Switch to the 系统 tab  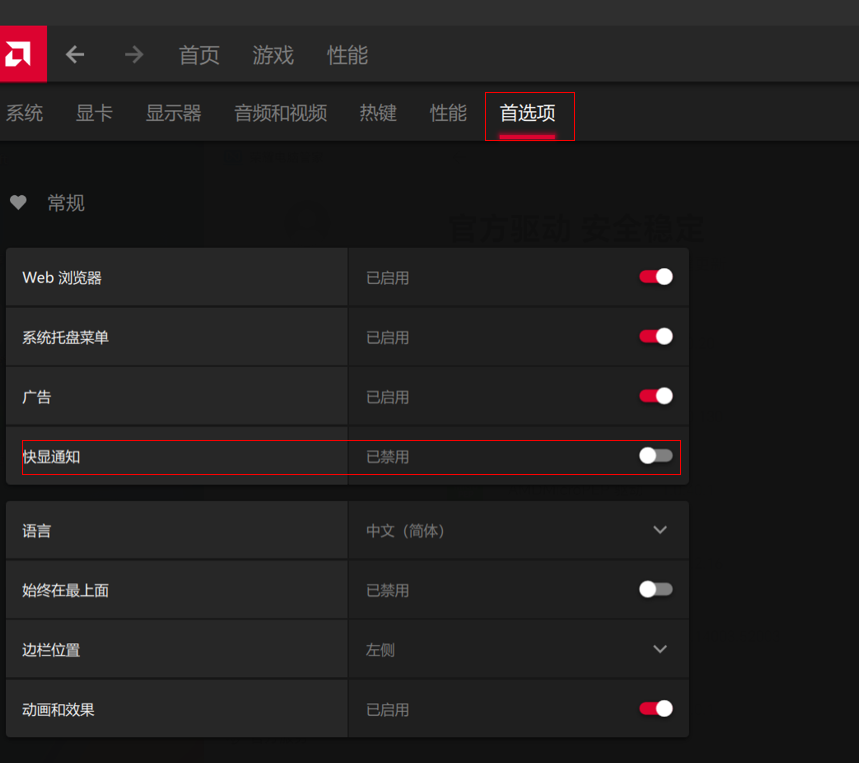point(24,113)
